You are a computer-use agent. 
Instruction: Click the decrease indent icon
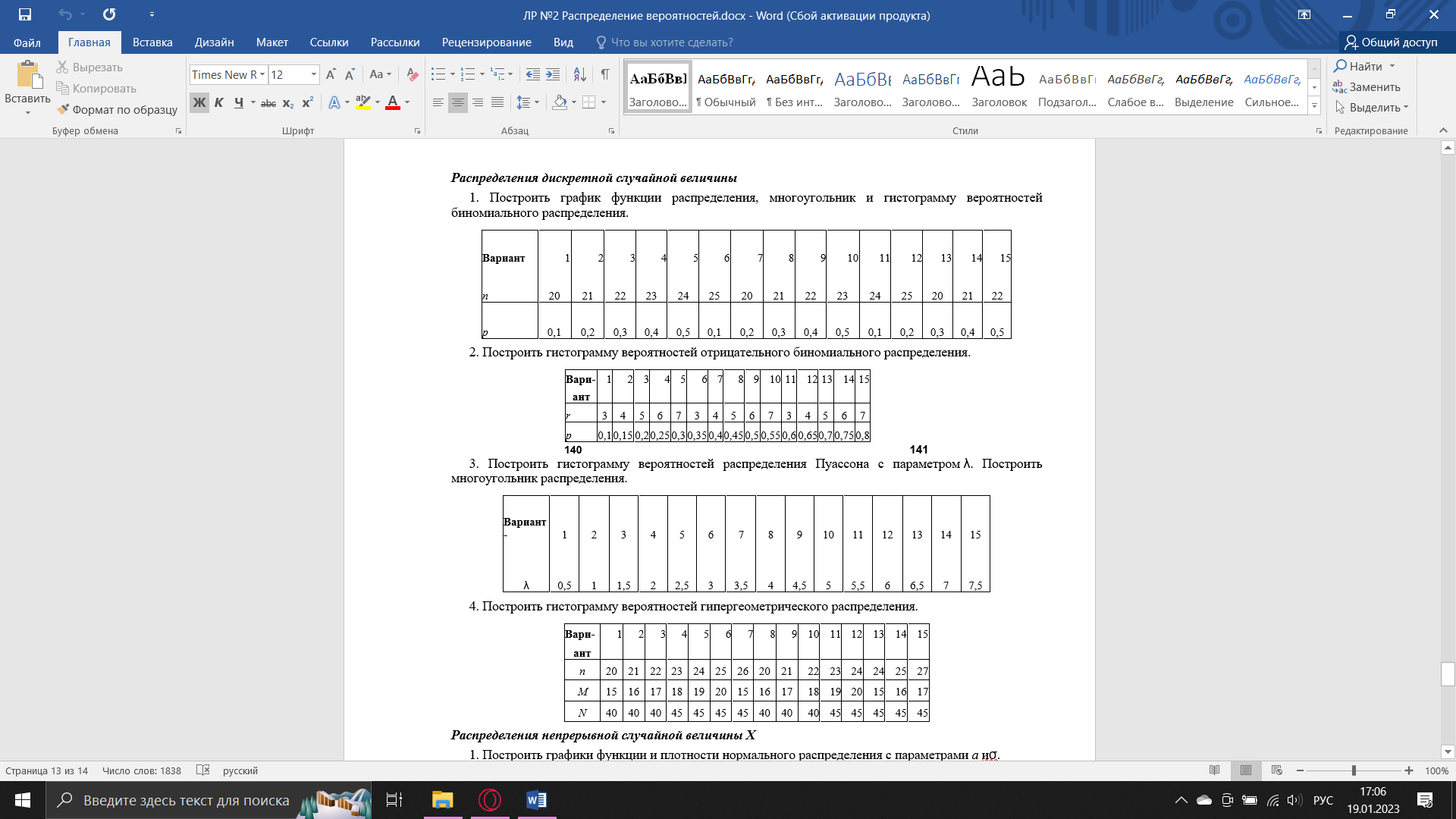(533, 74)
